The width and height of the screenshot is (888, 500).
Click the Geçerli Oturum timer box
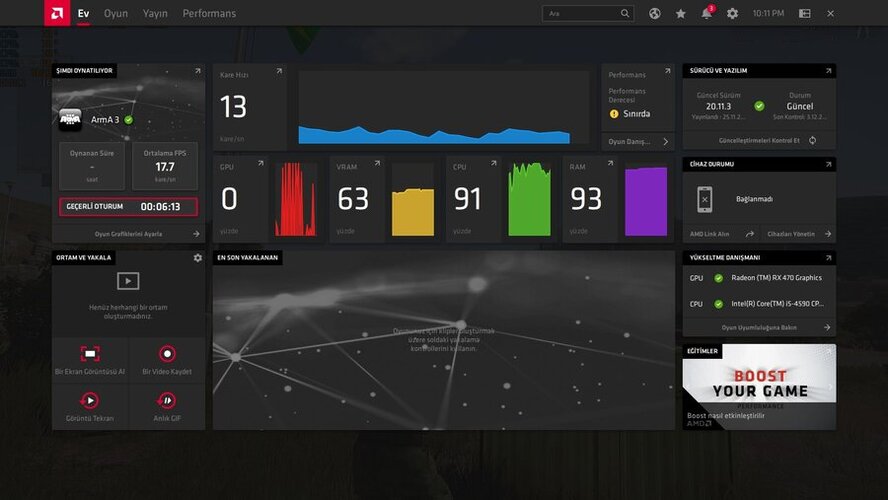[129, 207]
